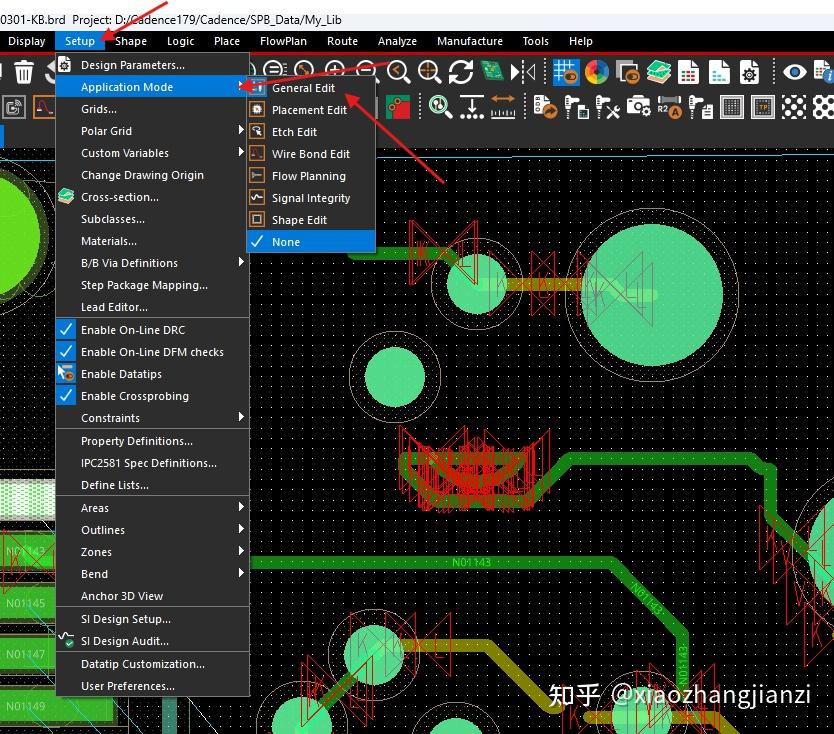Screen dimensions: 834x734
Task: Open Cross-section... editor entry
Action: point(152,197)
